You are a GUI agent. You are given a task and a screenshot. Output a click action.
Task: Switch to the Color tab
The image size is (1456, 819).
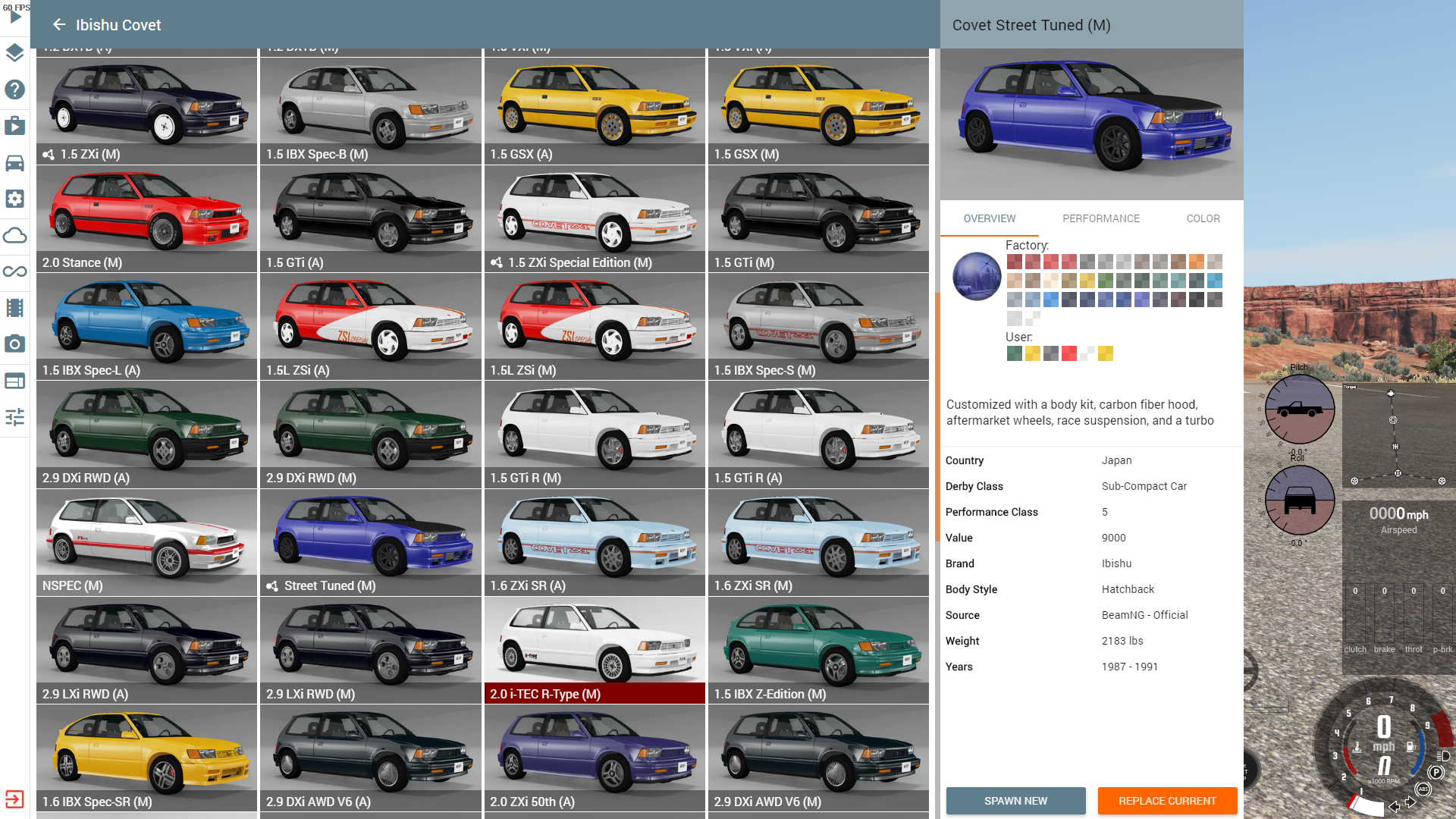tap(1203, 218)
